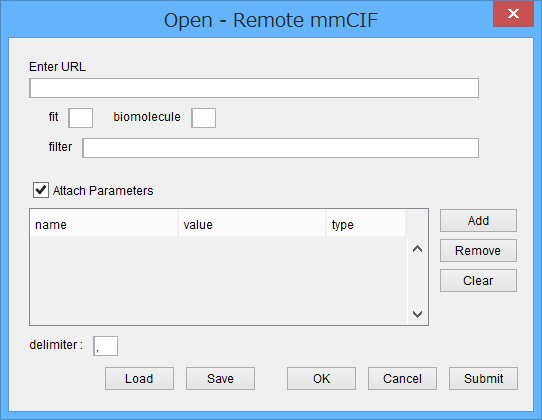Click the delimiter input box
542x420 pixels.
105,346
